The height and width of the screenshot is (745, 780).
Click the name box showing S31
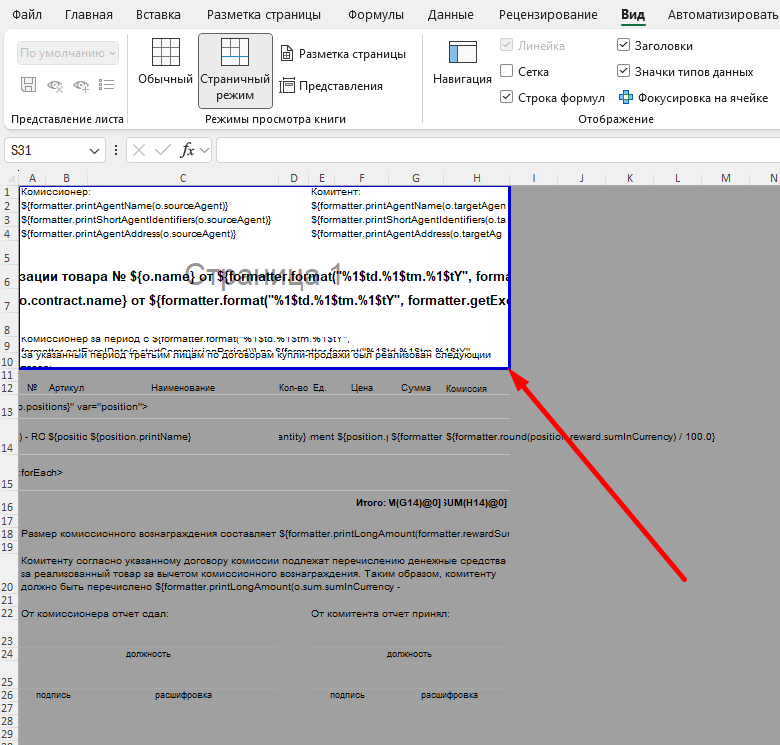click(45, 150)
